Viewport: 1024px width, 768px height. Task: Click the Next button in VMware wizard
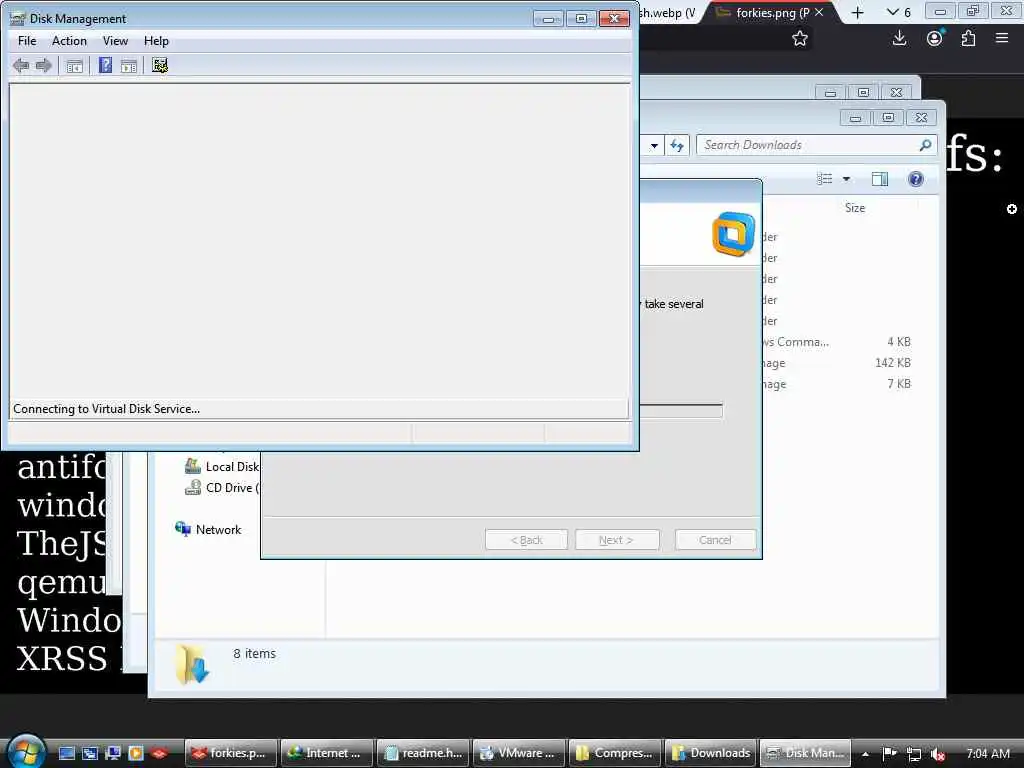(616, 540)
